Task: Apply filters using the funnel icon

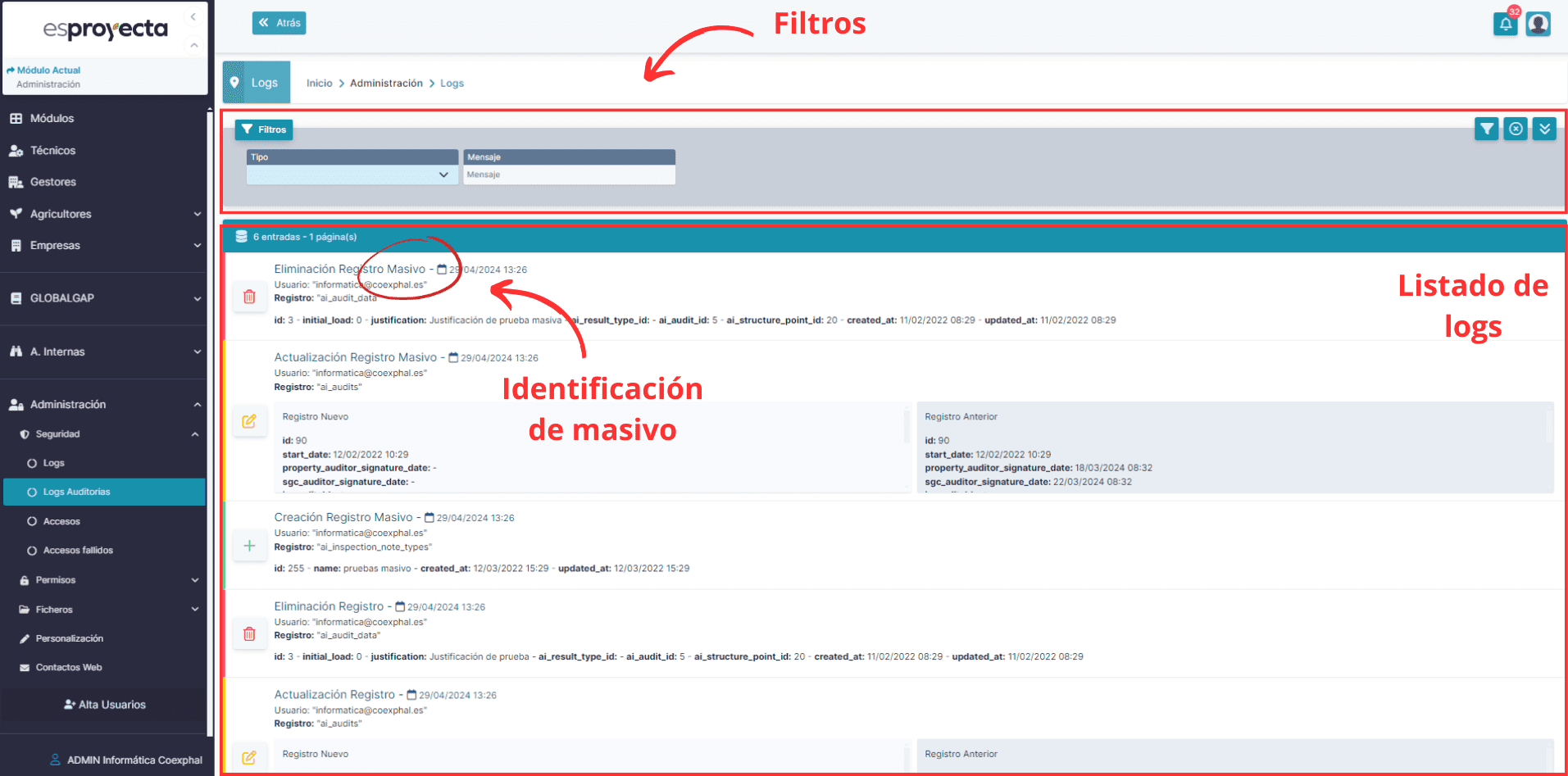Action: pyautogui.click(x=1486, y=129)
